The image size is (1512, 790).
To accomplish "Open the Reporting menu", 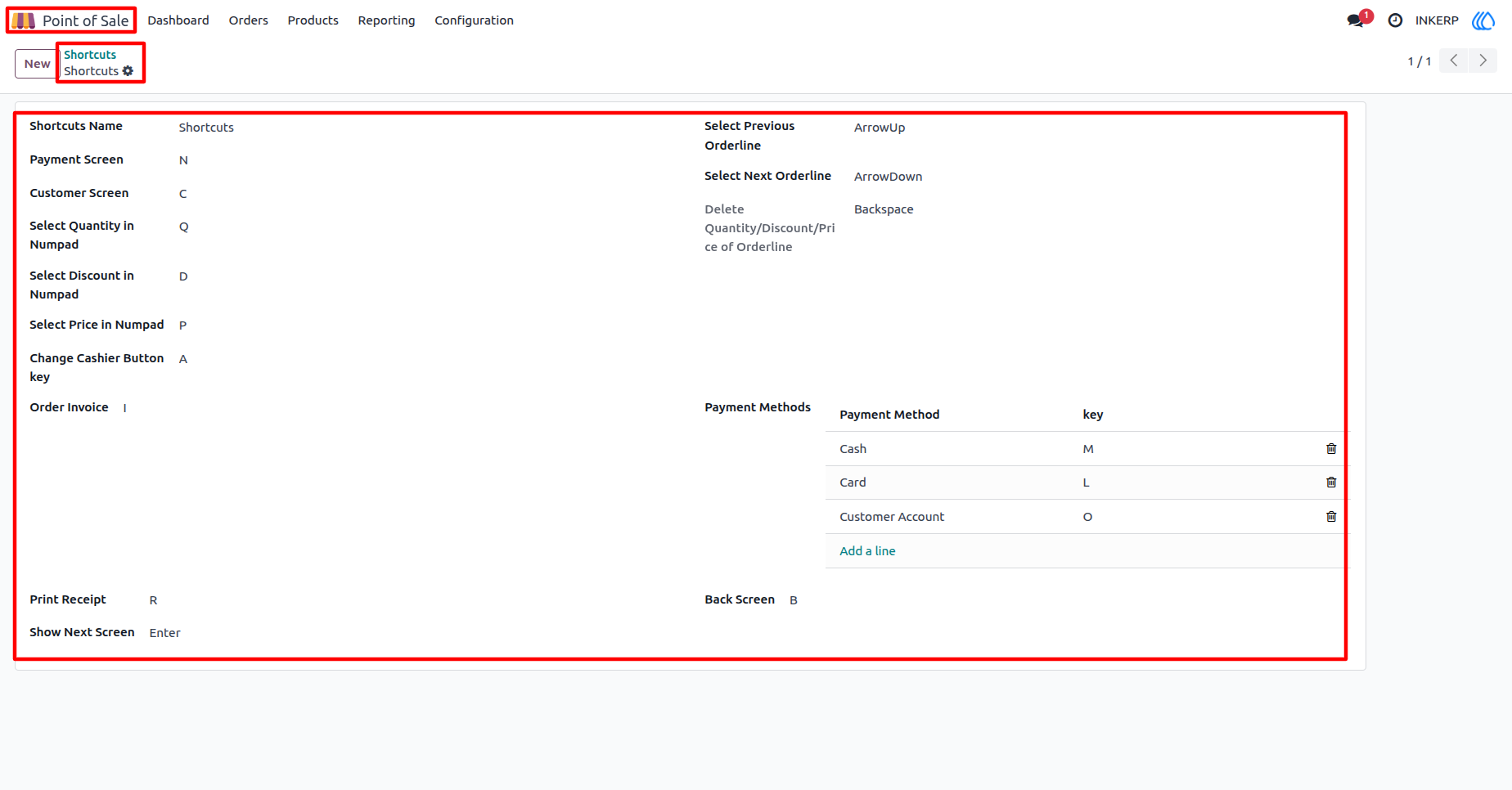I will click(x=386, y=20).
